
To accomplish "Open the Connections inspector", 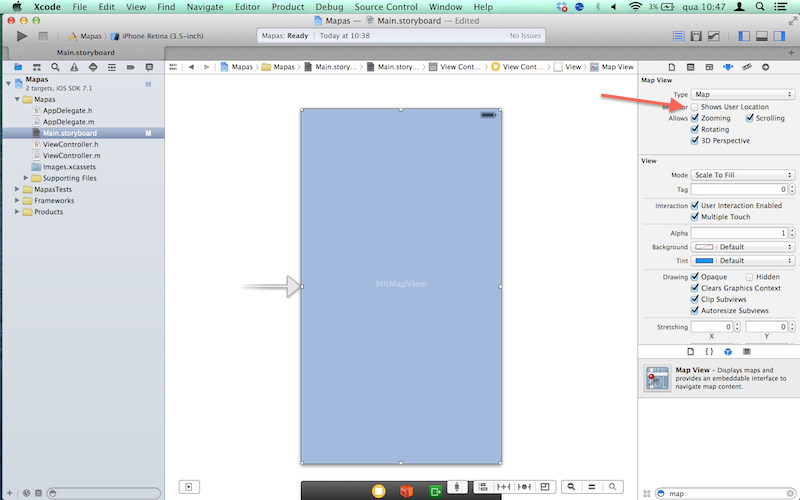I will pos(765,67).
